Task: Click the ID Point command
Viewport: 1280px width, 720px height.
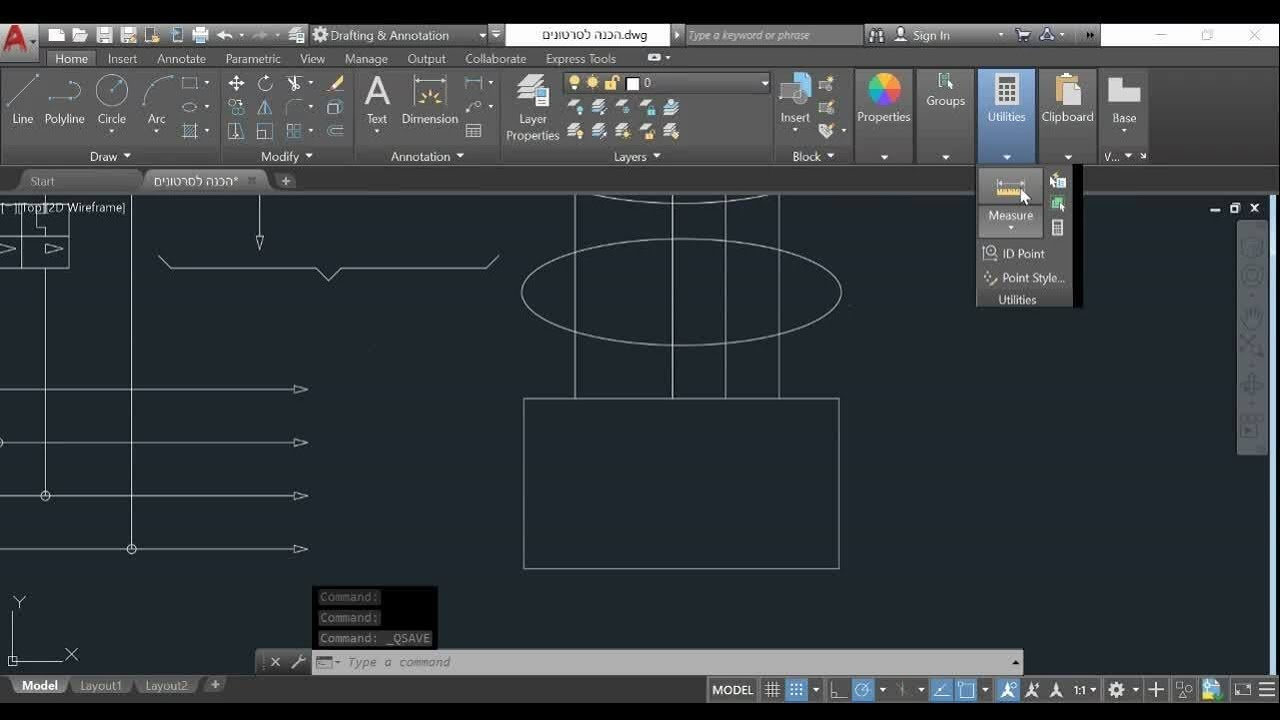Action: point(1014,254)
